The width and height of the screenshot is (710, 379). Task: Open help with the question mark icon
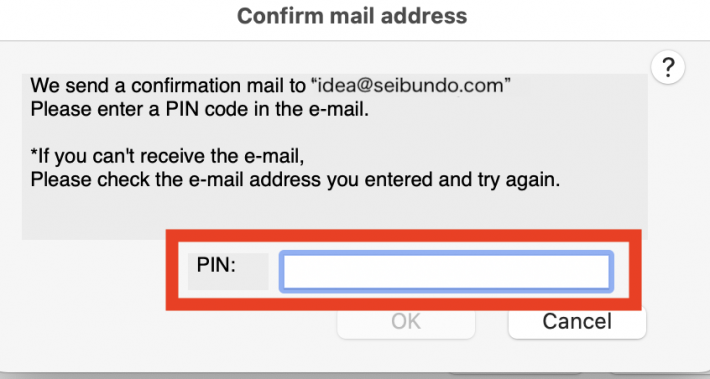[x=668, y=67]
